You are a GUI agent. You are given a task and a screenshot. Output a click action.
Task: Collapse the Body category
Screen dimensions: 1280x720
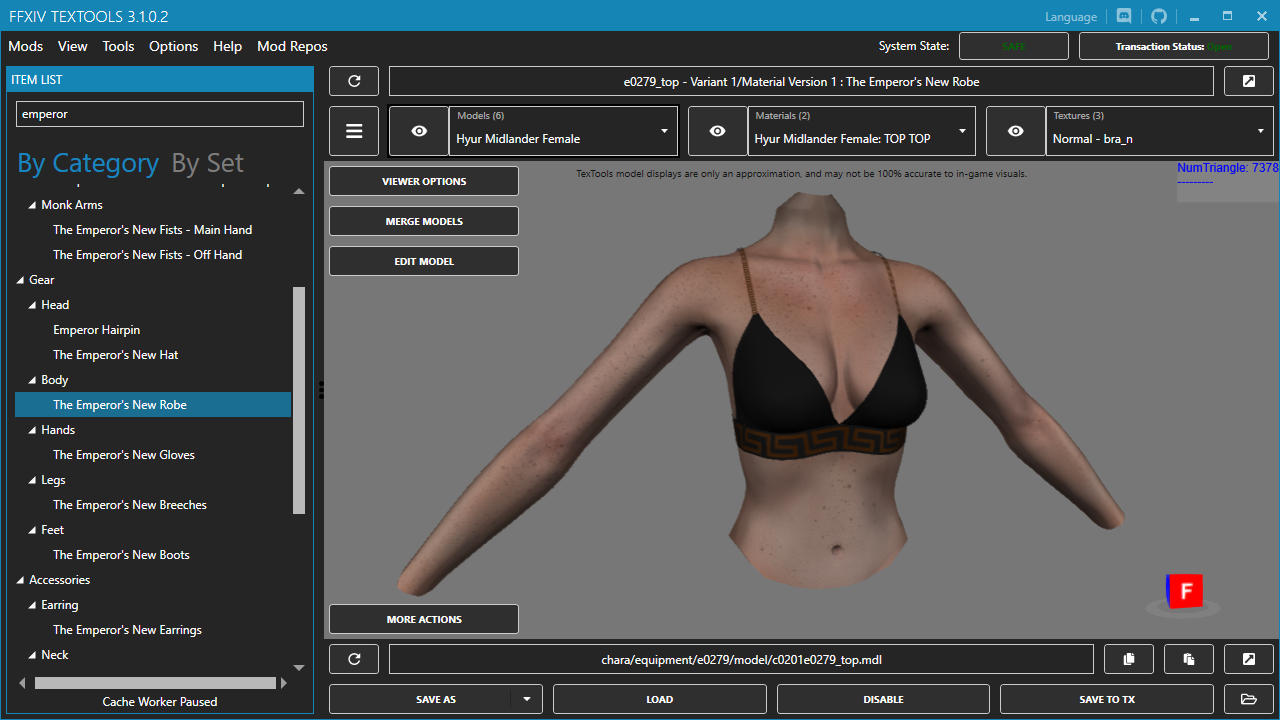33,380
